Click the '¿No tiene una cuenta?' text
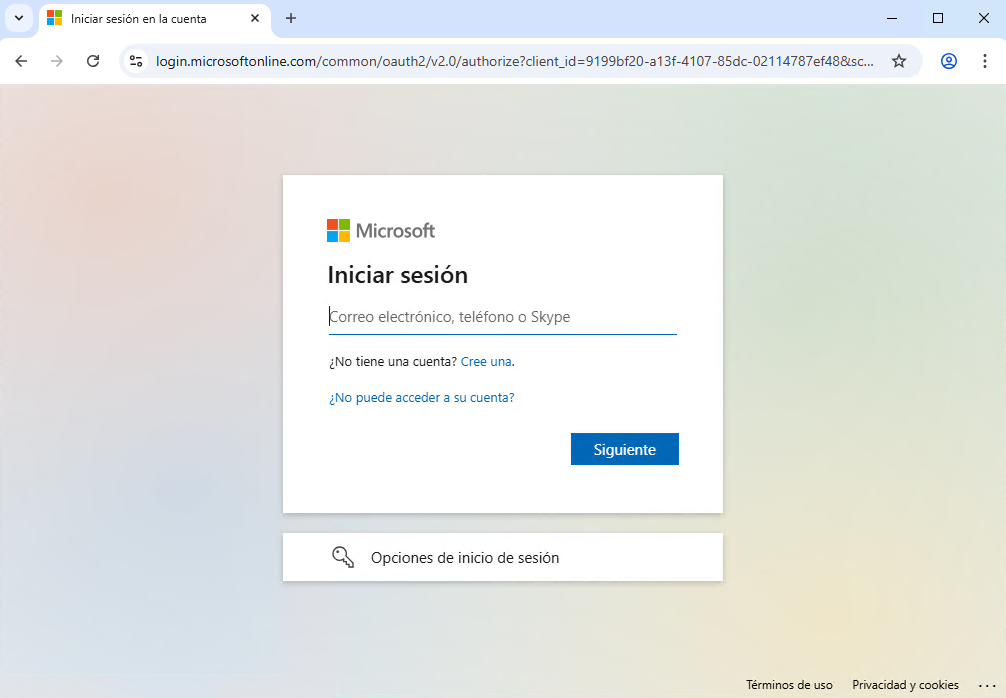This screenshot has height=698, width=1006. pyautogui.click(x=393, y=362)
